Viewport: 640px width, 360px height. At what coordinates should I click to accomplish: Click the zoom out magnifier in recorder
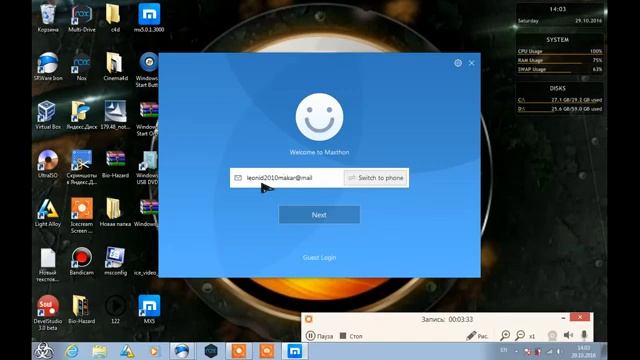520,336
